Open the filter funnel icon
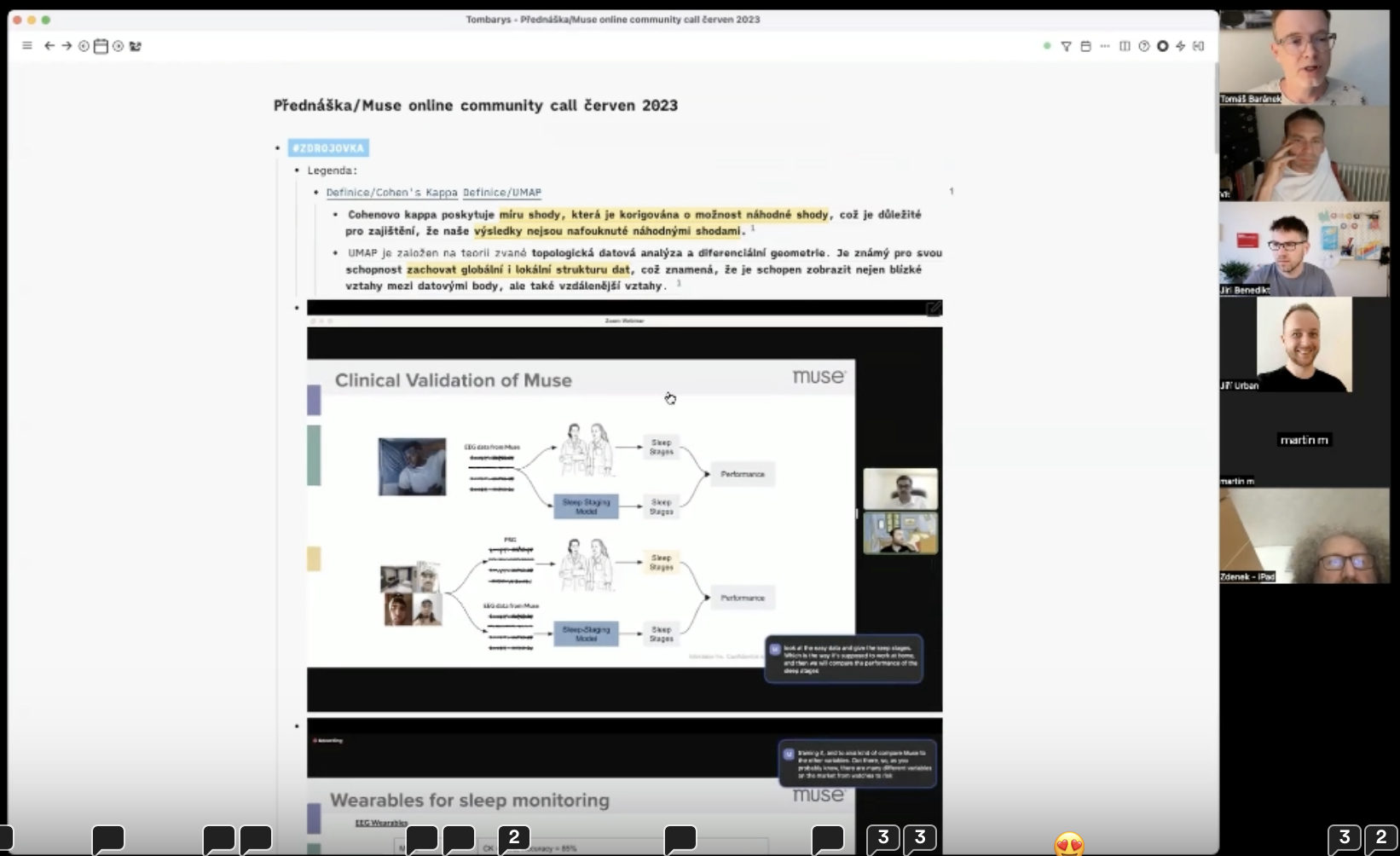 click(1066, 46)
